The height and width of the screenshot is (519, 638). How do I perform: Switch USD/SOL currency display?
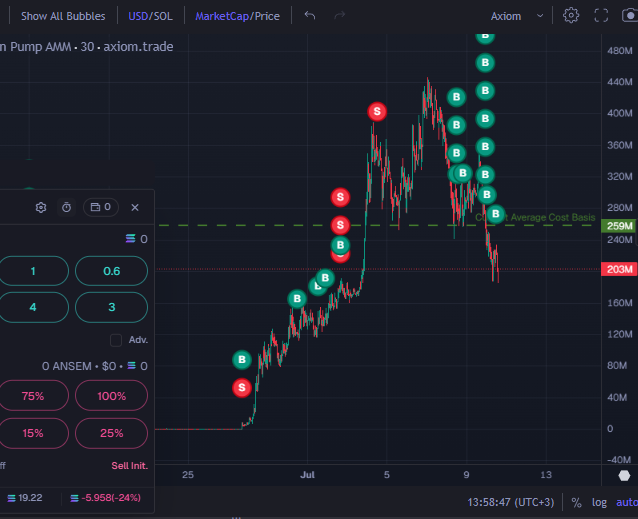tap(150, 16)
